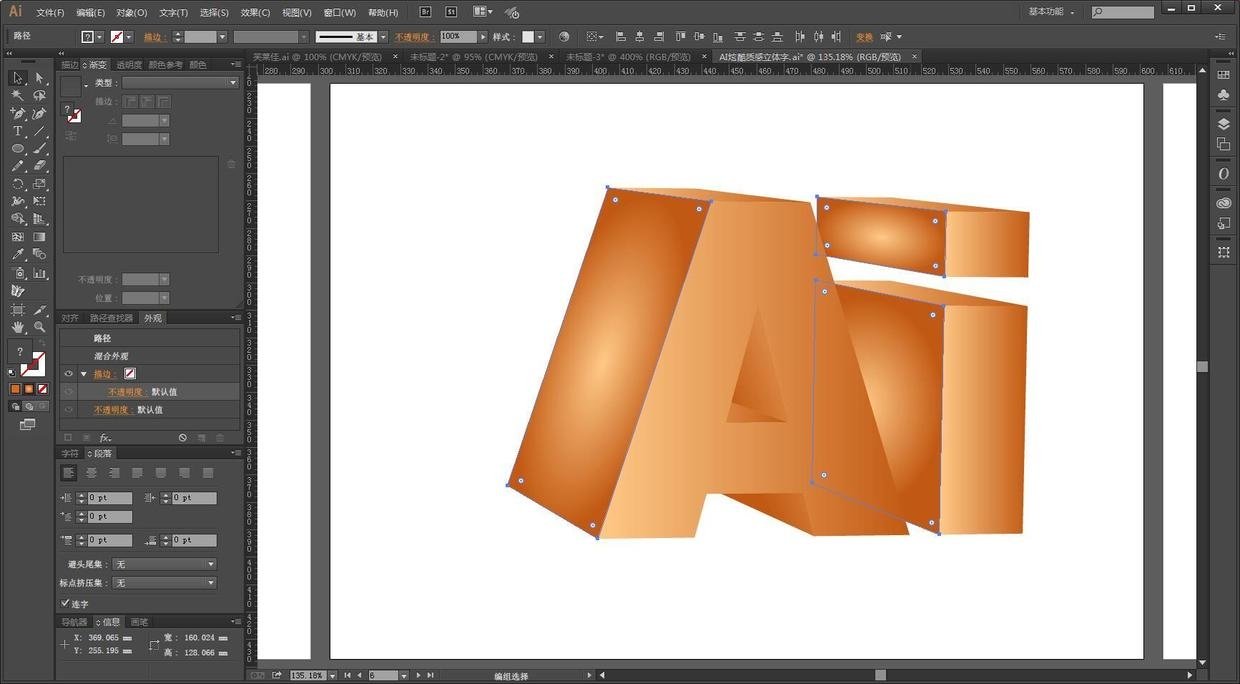Select the Hand tool
The image size is (1240, 684).
18,326
